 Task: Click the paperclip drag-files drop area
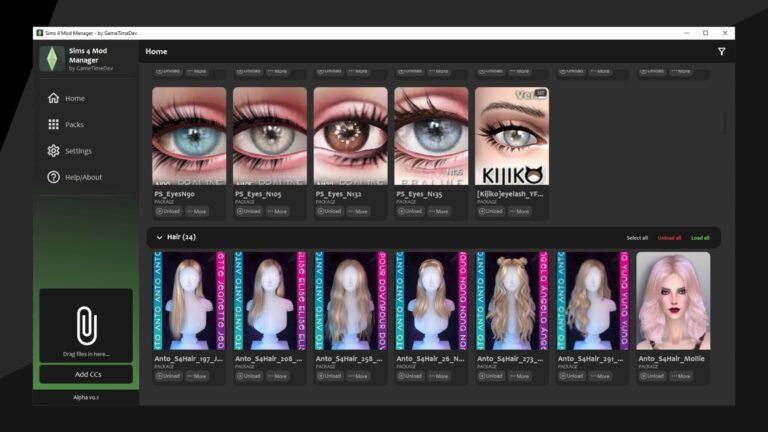point(86,326)
